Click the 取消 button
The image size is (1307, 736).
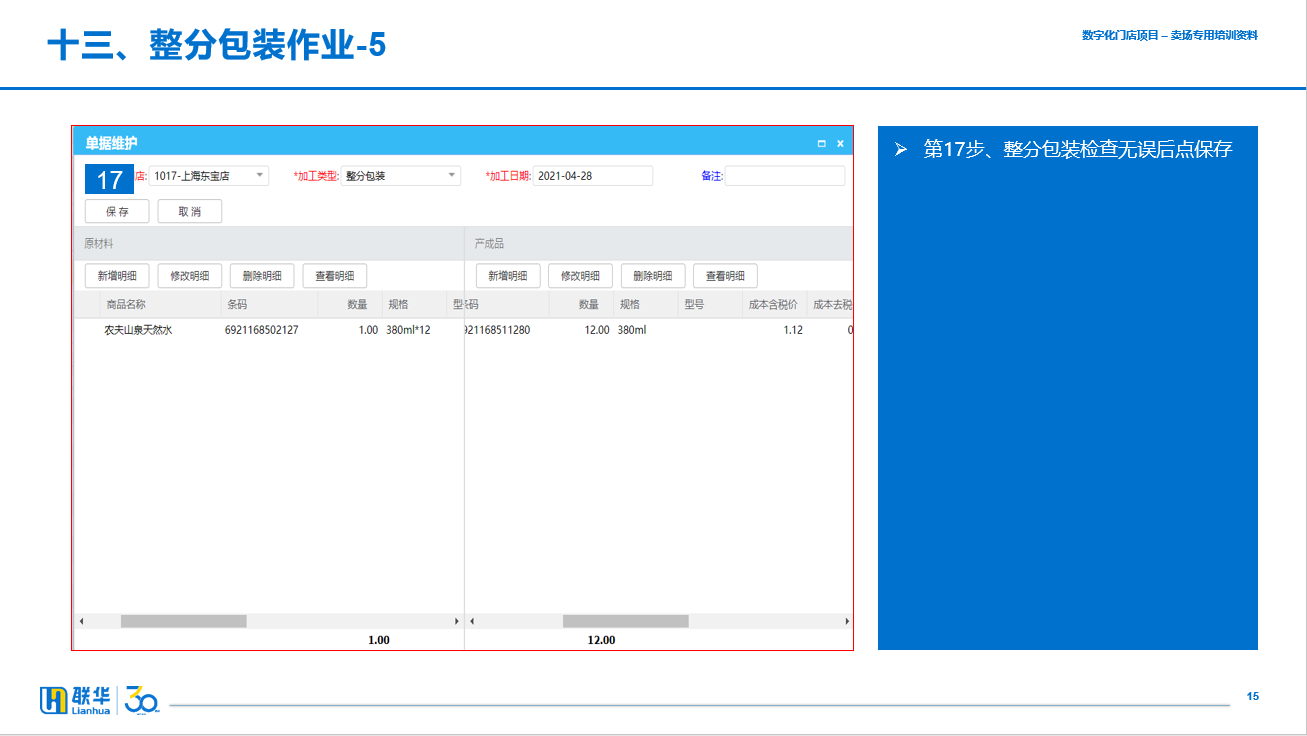190,211
